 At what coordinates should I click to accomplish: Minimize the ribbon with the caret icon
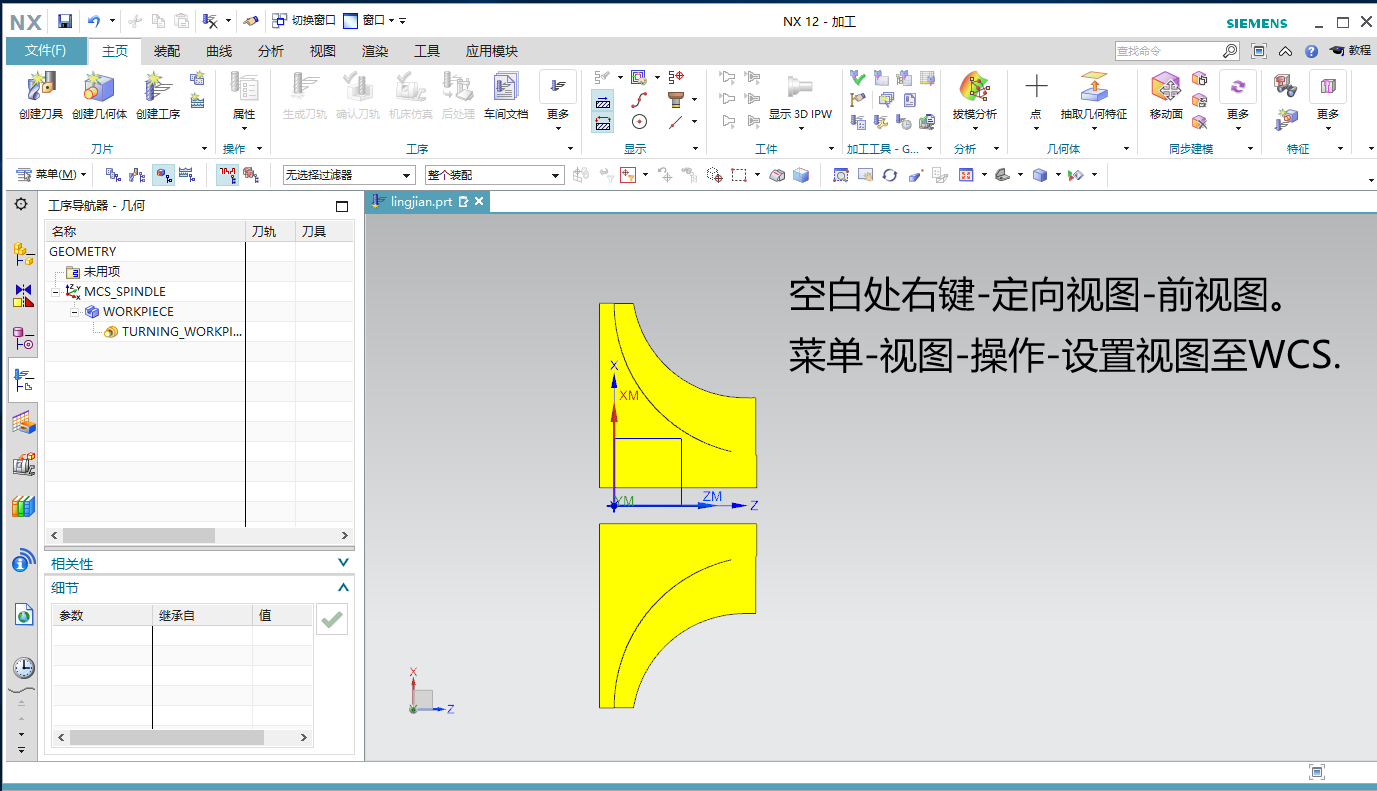[1286, 51]
